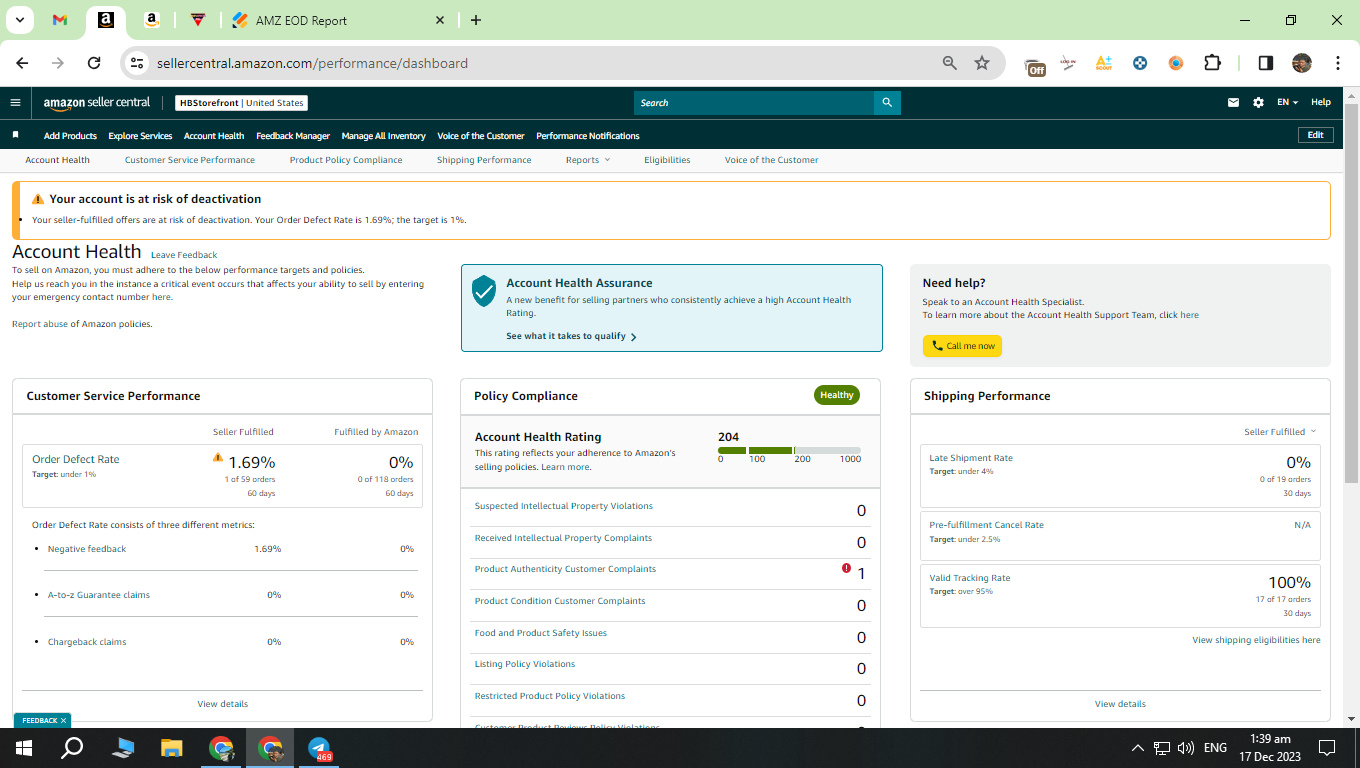Open File Explorer from the taskbar

172,748
